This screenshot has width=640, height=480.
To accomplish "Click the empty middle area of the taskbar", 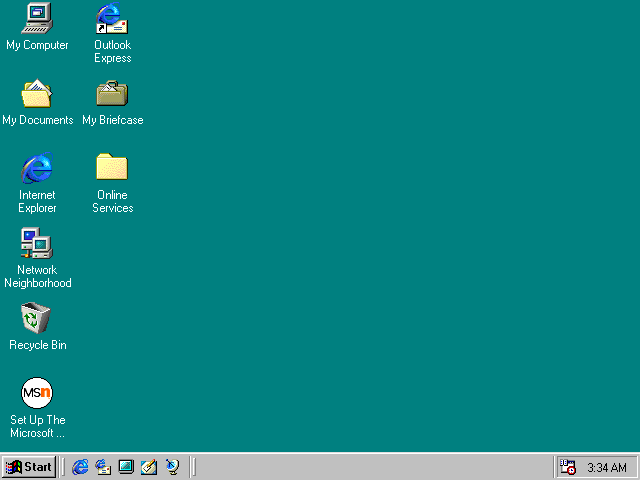I will (370, 467).
